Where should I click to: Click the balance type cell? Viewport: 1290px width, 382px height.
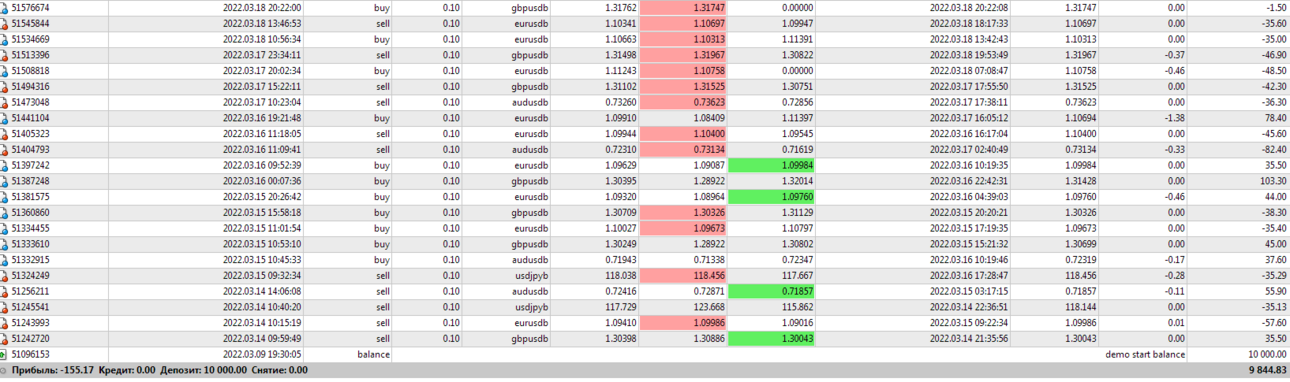coord(373,354)
